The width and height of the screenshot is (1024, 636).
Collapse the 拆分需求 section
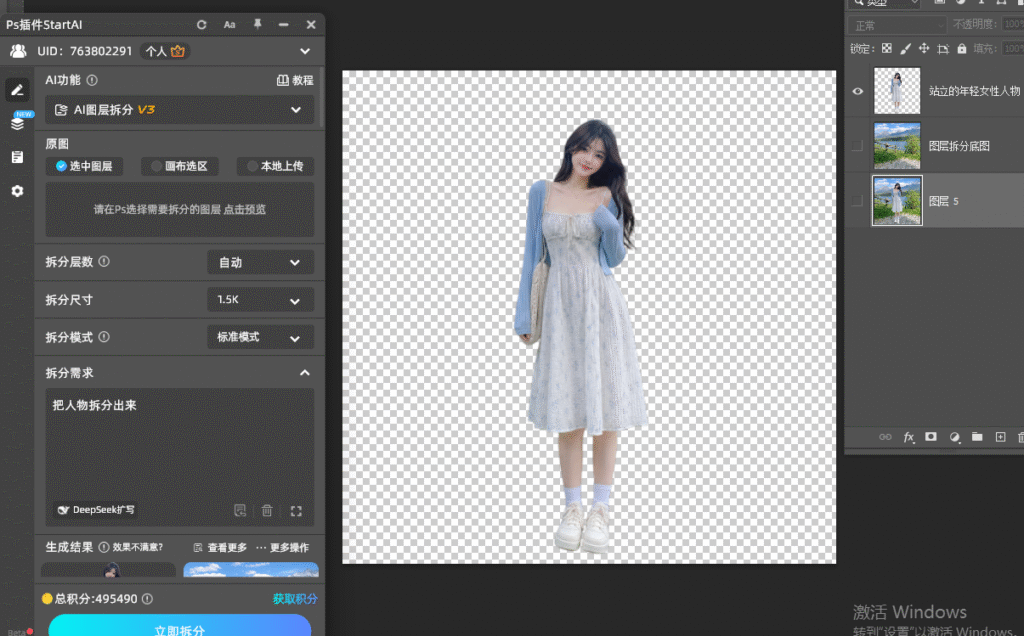[304, 373]
